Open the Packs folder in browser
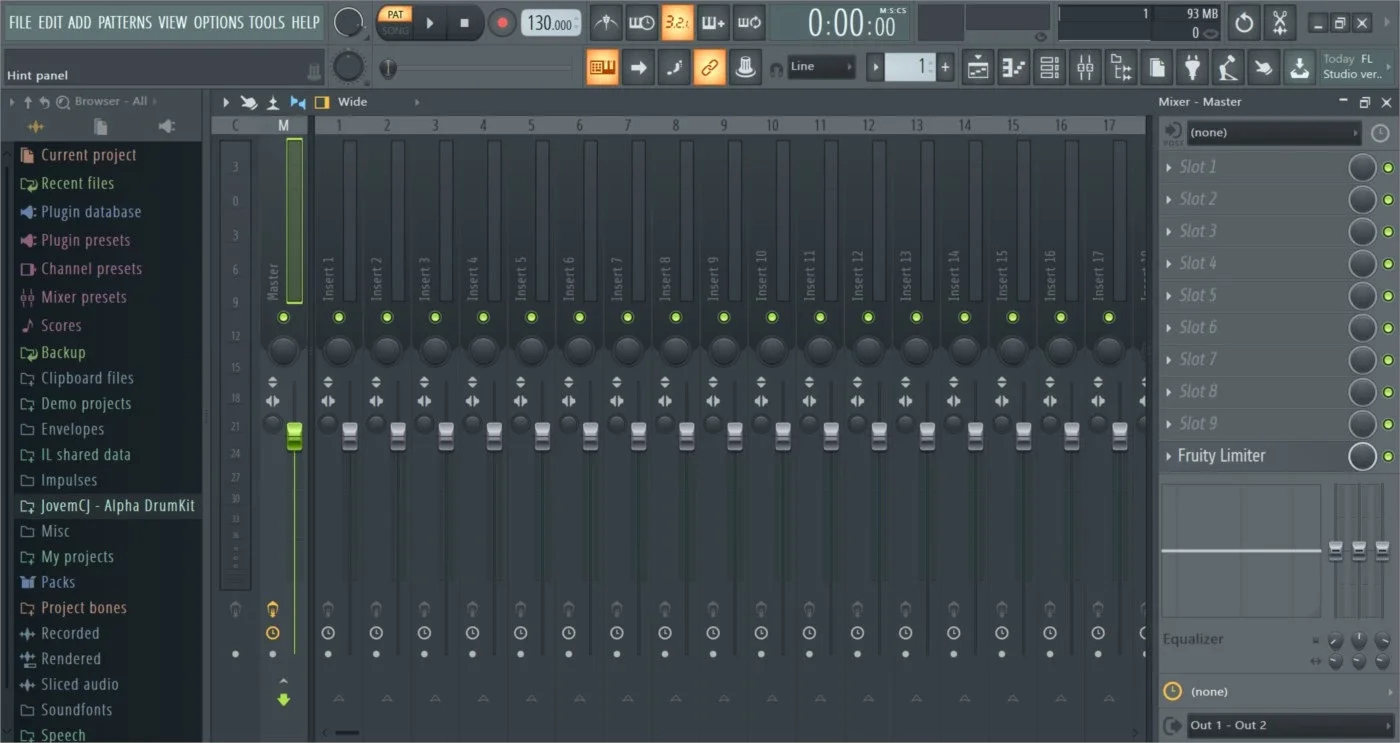Screen dimensions: 1400x743 pyautogui.click(x=57, y=582)
